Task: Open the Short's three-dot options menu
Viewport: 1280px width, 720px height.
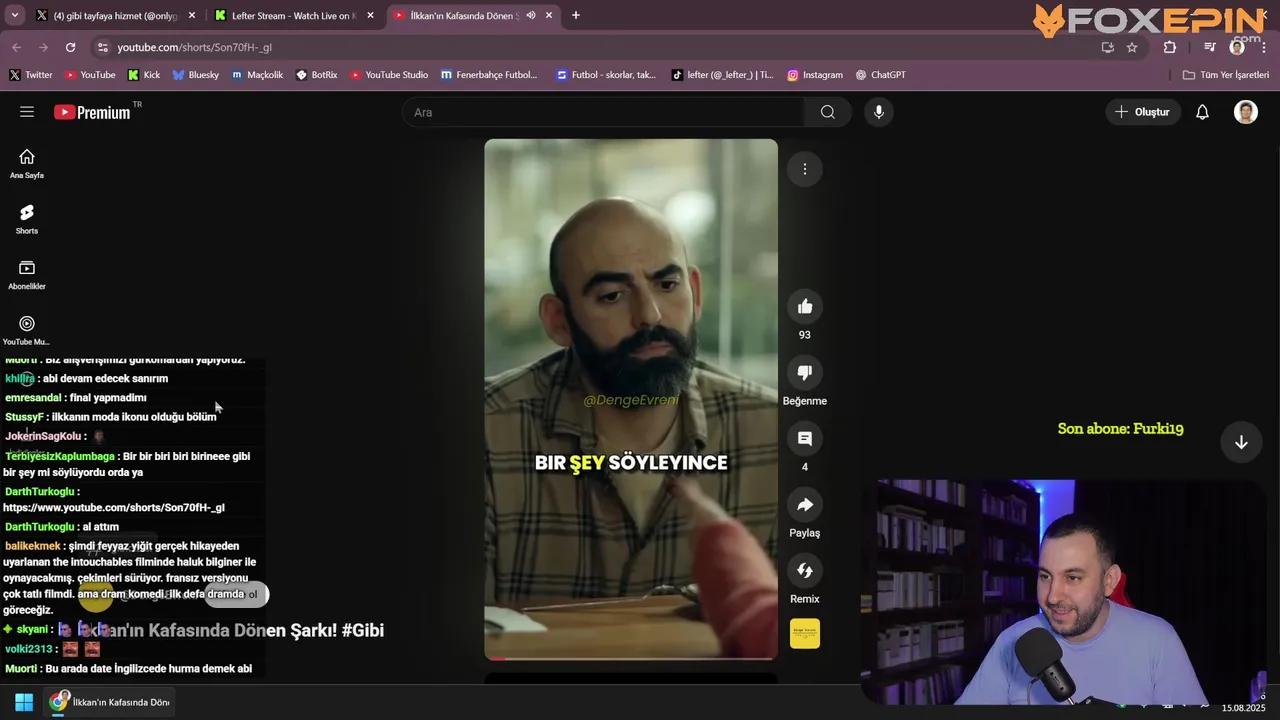Action: click(805, 169)
